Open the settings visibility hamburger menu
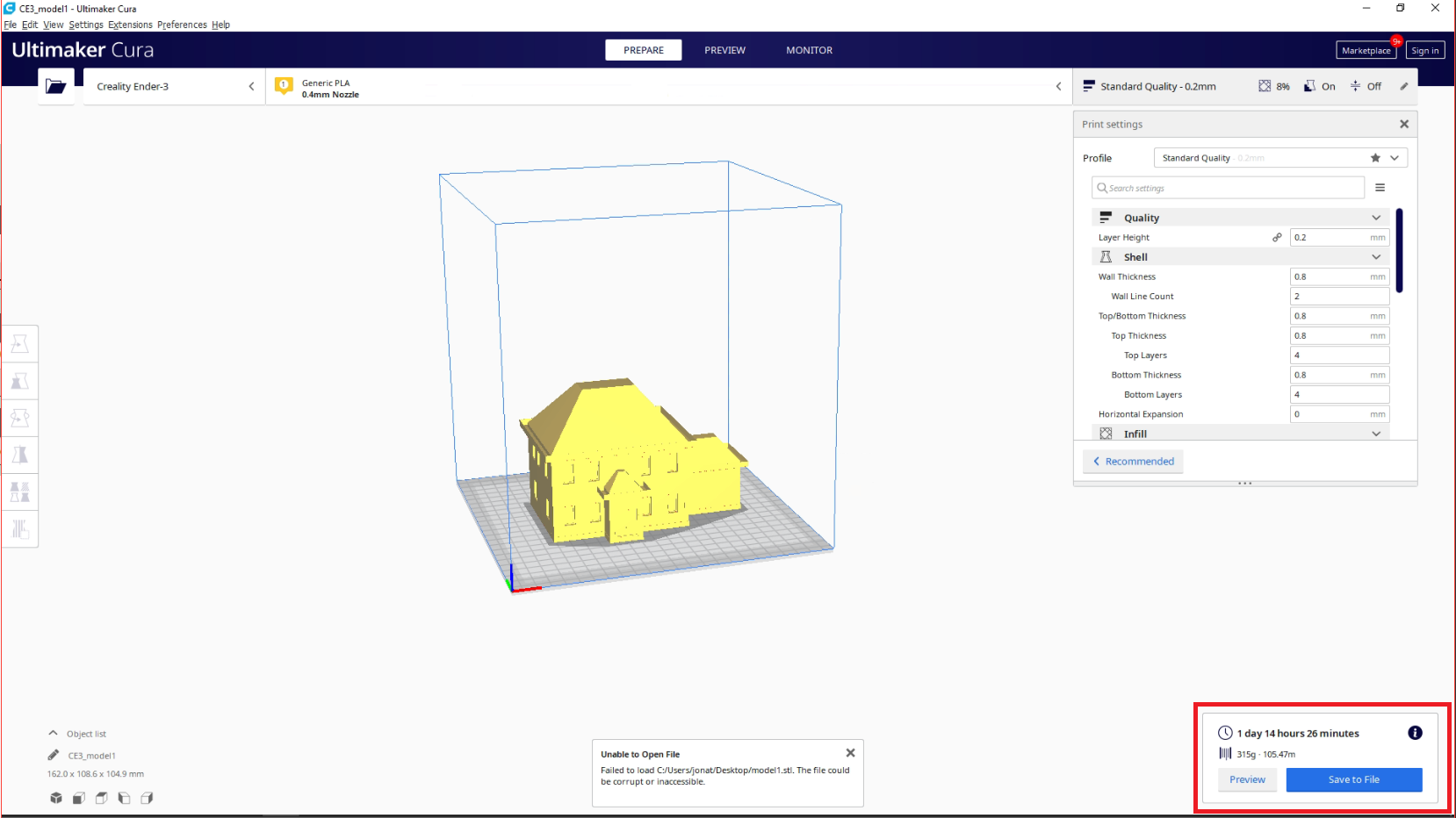The image size is (1456, 818). tap(1380, 188)
